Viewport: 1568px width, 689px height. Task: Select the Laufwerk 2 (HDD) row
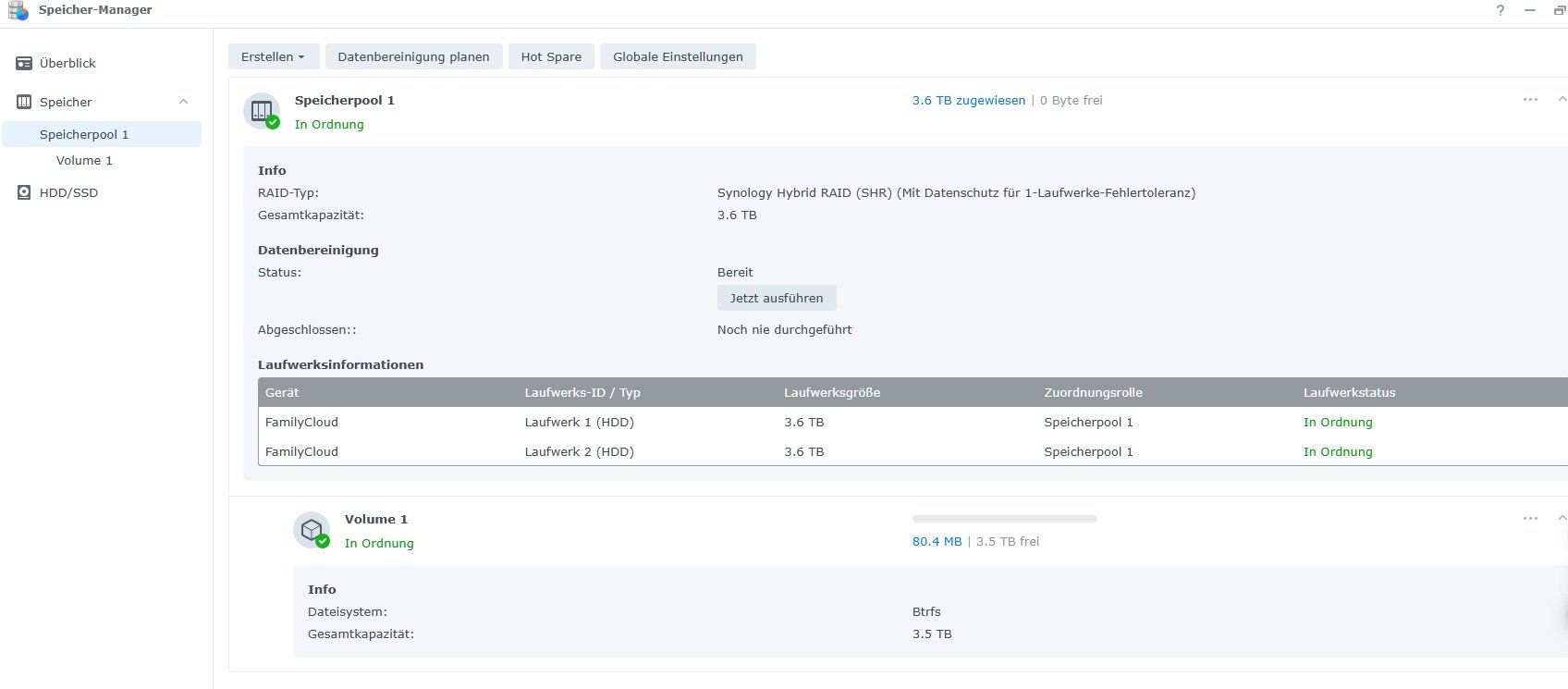coord(913,451)
